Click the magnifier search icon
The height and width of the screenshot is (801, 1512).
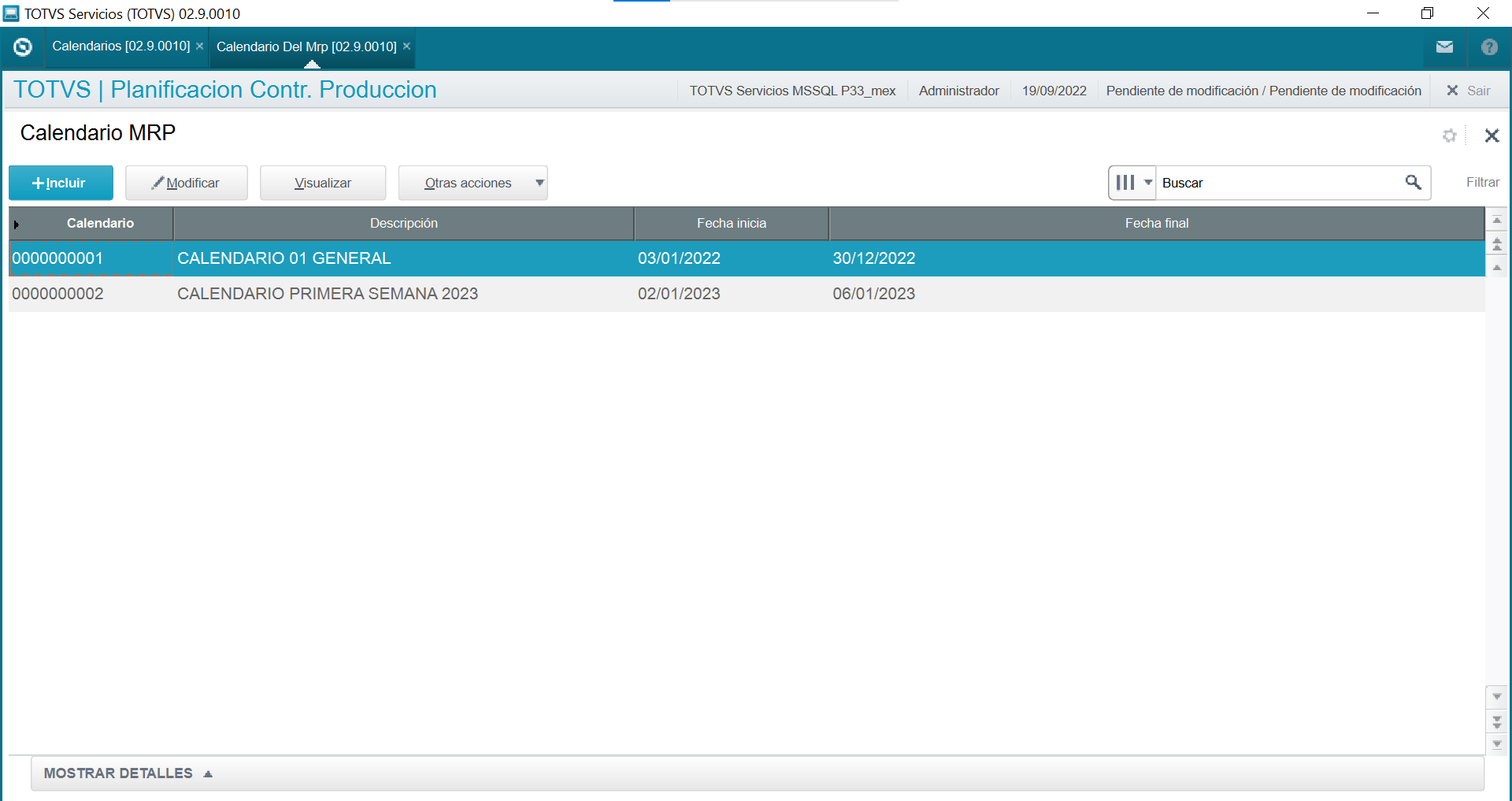click(x=1414, y=183)
